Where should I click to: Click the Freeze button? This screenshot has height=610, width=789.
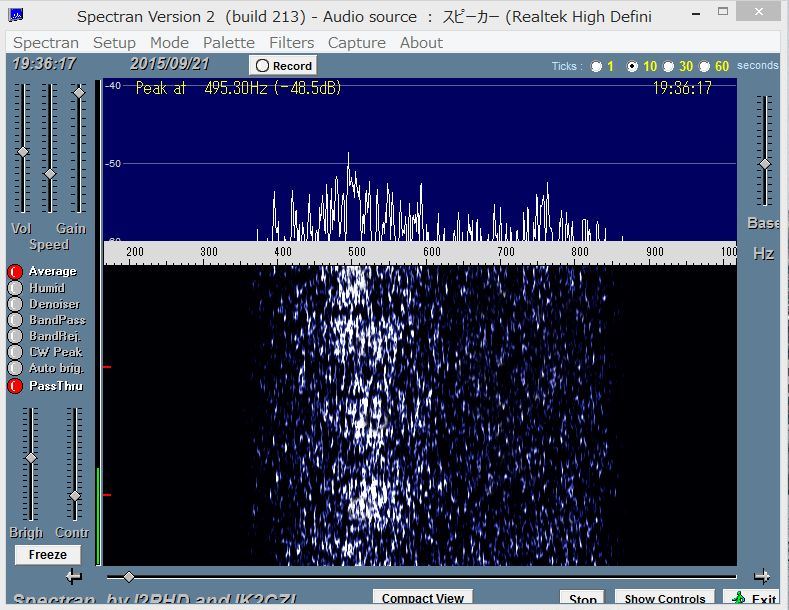click(x=47, y=555)
